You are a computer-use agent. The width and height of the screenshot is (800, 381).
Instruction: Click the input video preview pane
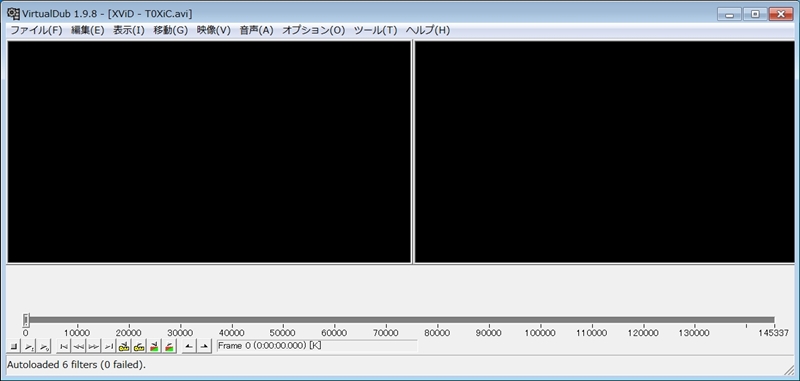pyautogui.click(x=209, y=152)
